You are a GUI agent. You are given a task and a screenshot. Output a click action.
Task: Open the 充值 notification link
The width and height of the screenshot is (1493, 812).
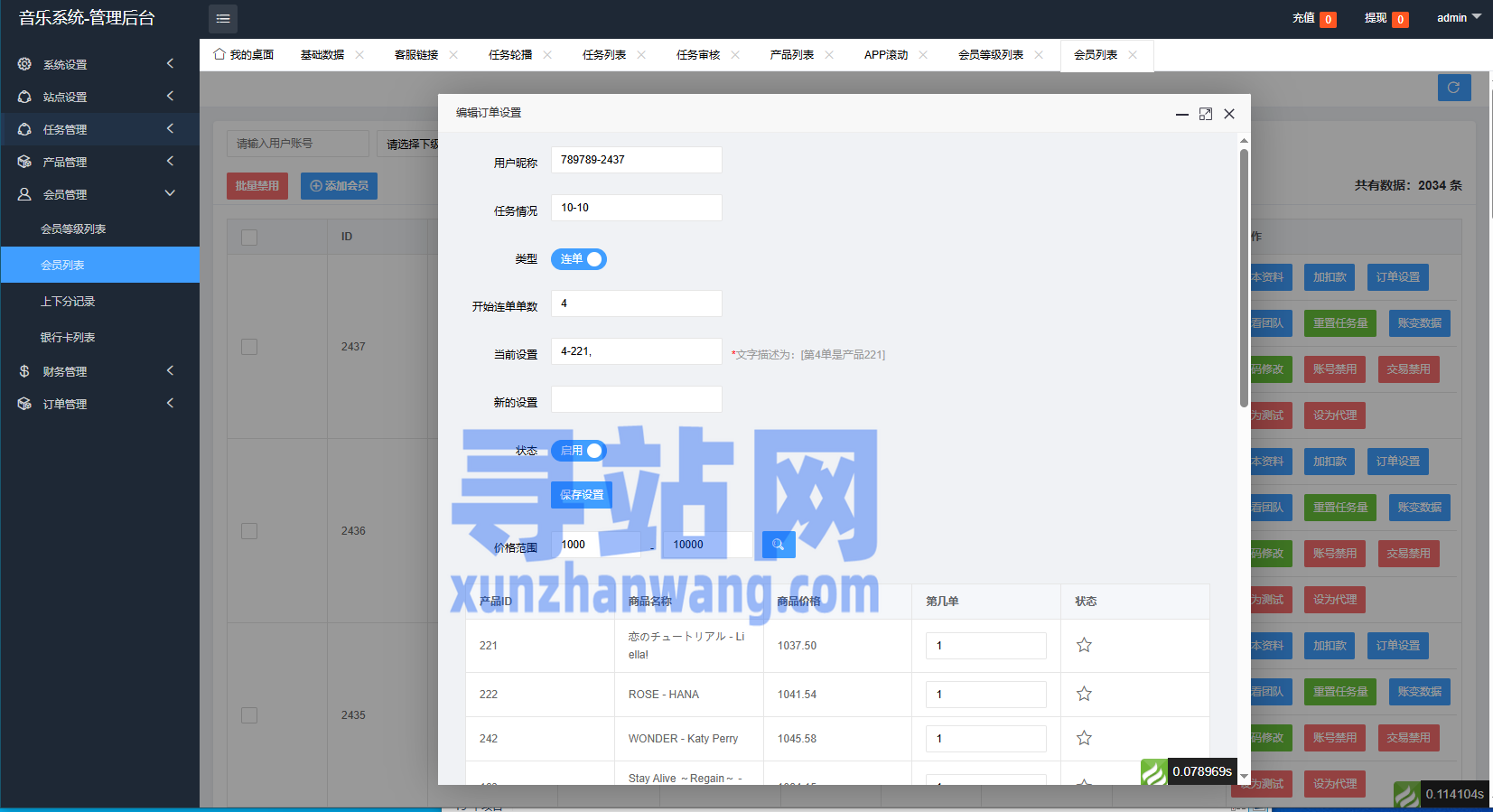[1314, 18]
